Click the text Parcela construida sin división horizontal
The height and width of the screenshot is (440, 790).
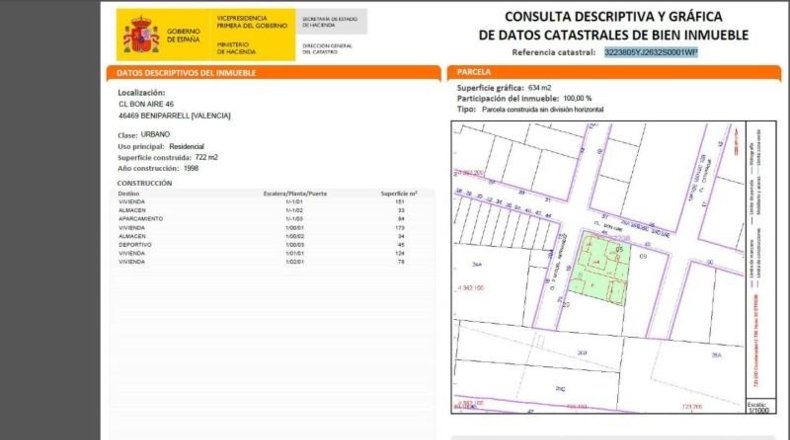point(543,109)
